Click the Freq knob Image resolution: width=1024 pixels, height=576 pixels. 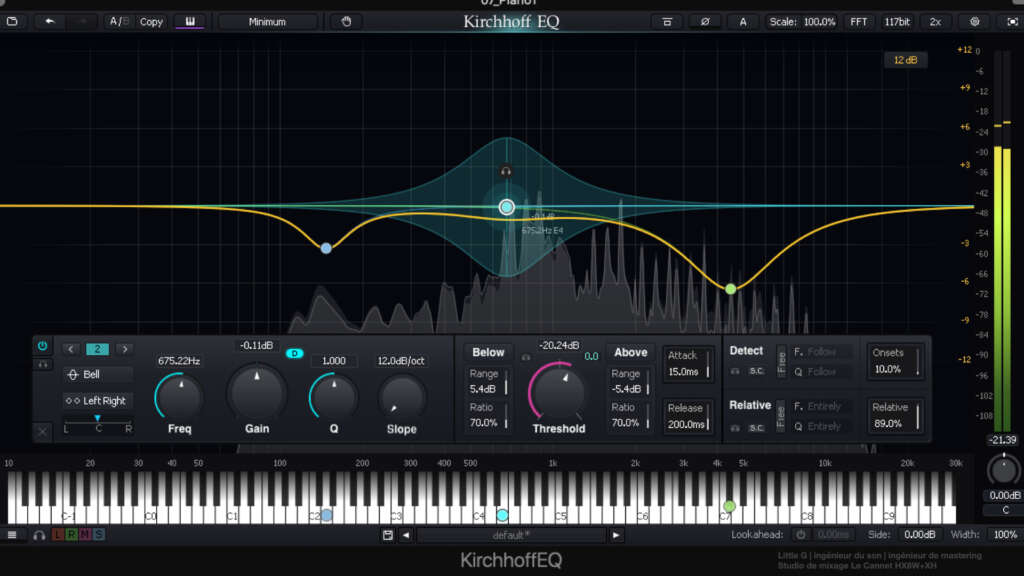coord(180,396)
